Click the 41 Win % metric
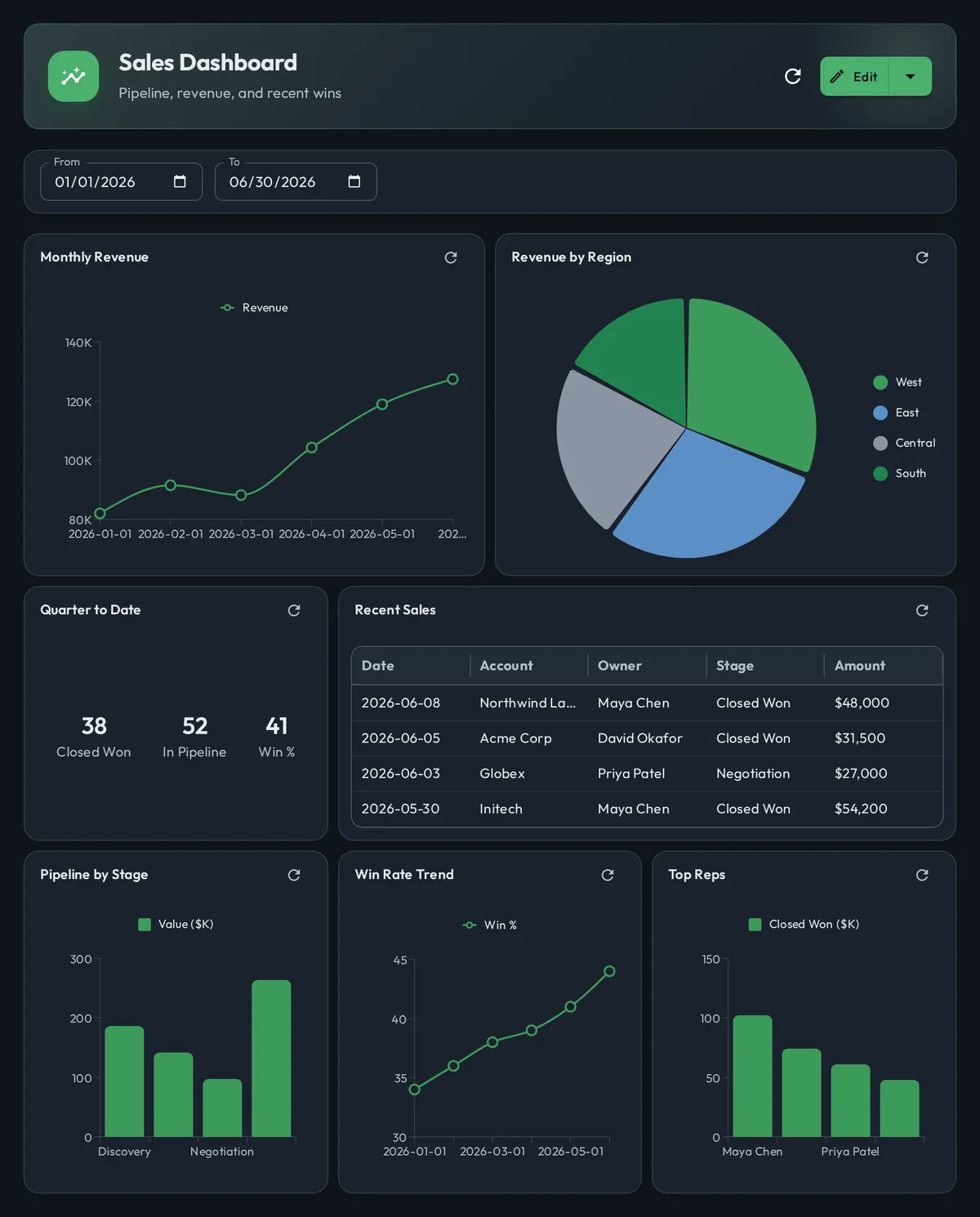Viewport: 980px width, 1217px height. tap(277, 737)
